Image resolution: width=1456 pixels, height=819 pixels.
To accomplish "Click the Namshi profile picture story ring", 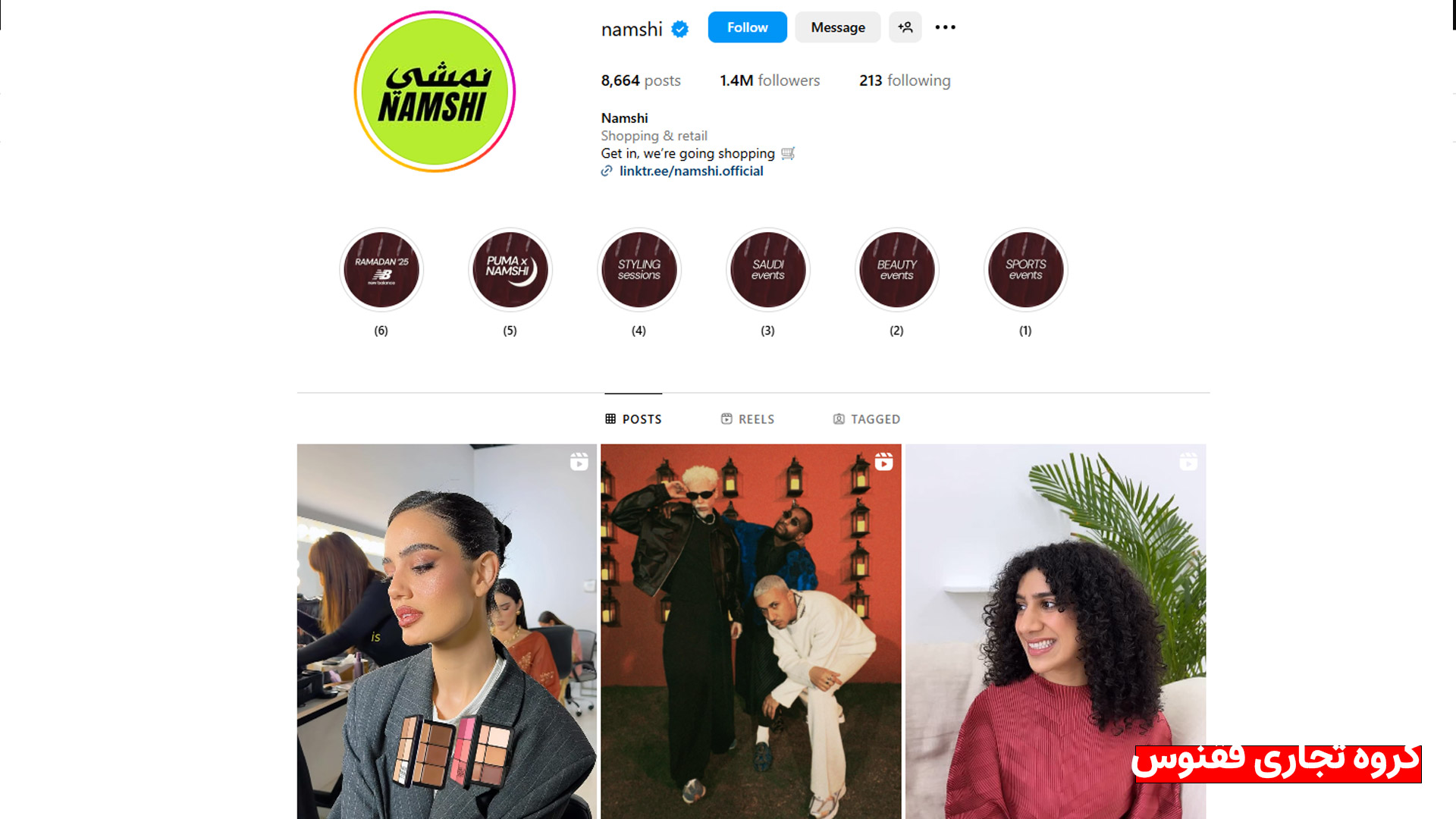I will pos(435,92).
